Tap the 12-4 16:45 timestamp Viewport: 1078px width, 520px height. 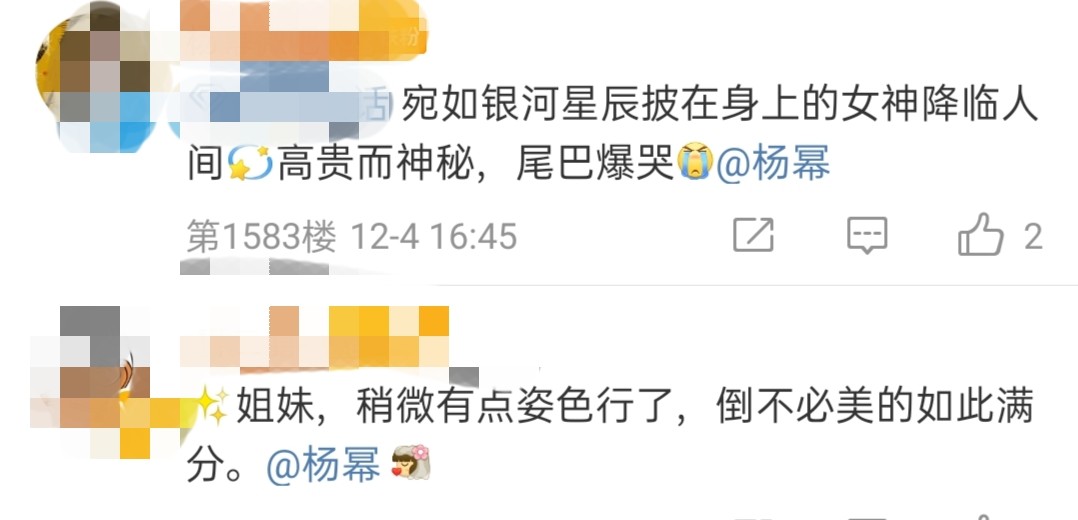point(434,237)
